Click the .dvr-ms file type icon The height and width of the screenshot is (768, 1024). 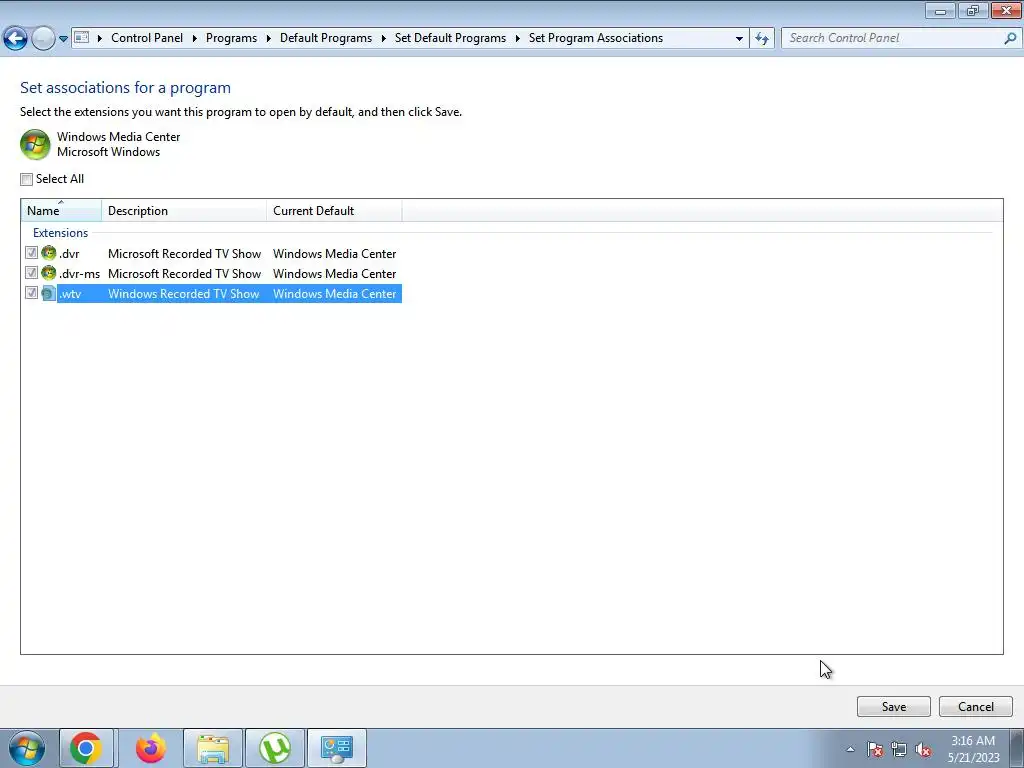(x=48, y=273)
